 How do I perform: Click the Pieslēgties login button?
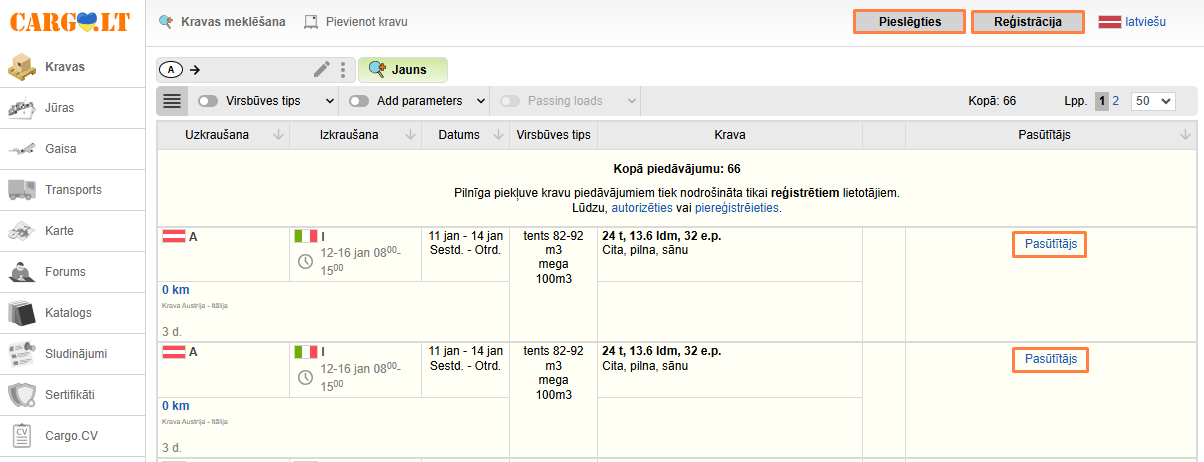tap(909, 21)
